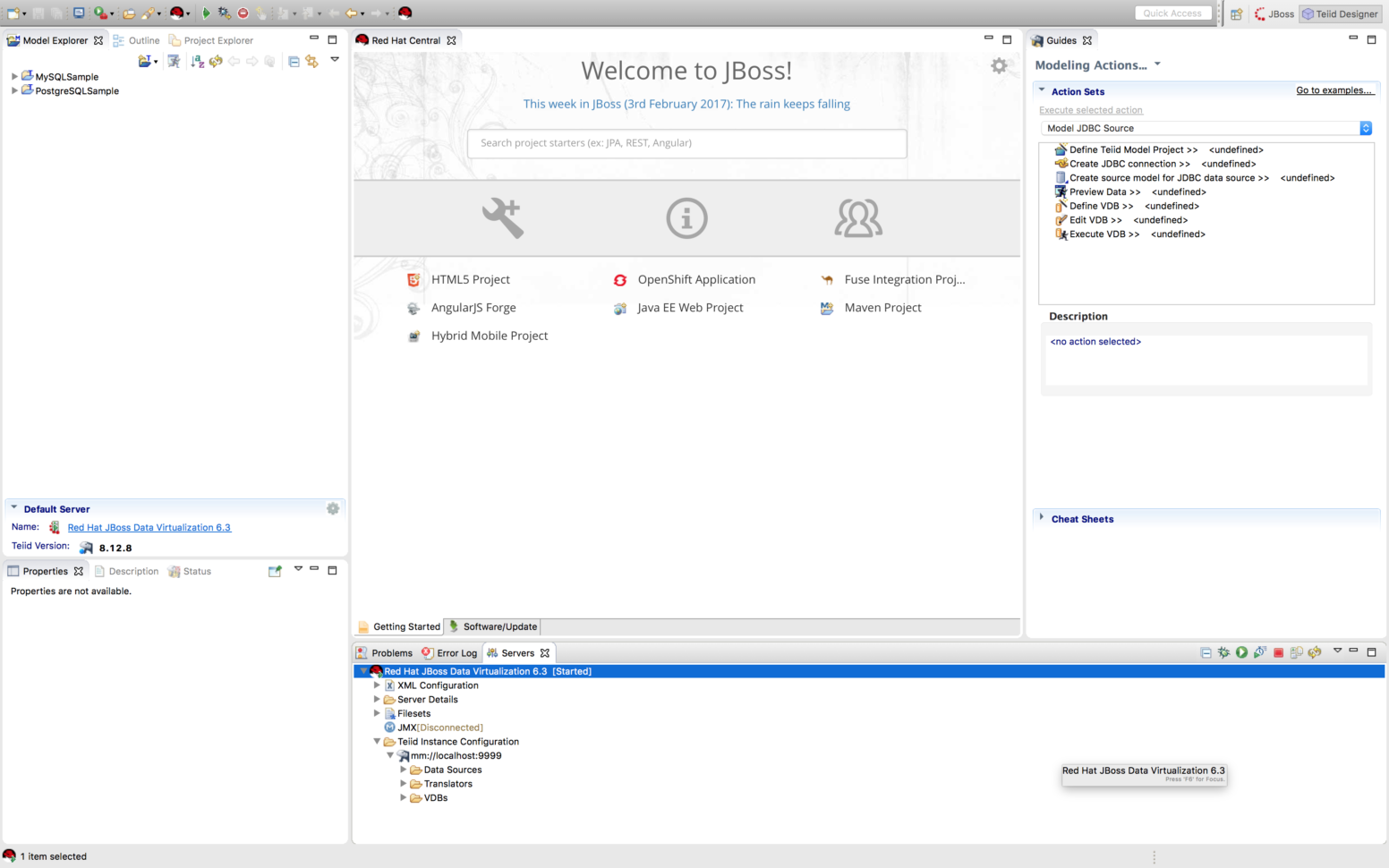Click the Welcome page settings gear icon
This screenshot has width=1389, height=868.
999,65
